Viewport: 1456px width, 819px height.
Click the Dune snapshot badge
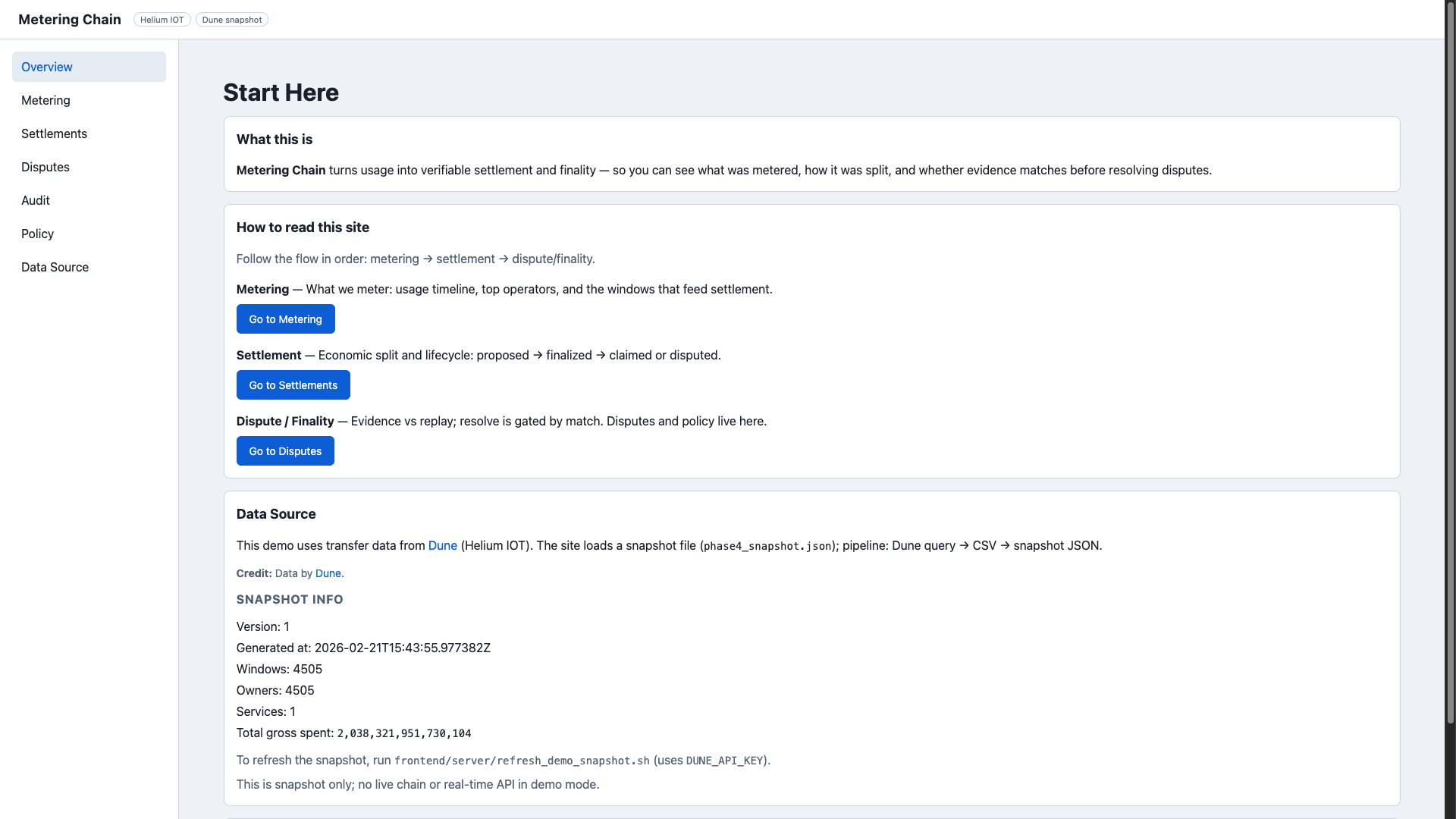point(231,20)
